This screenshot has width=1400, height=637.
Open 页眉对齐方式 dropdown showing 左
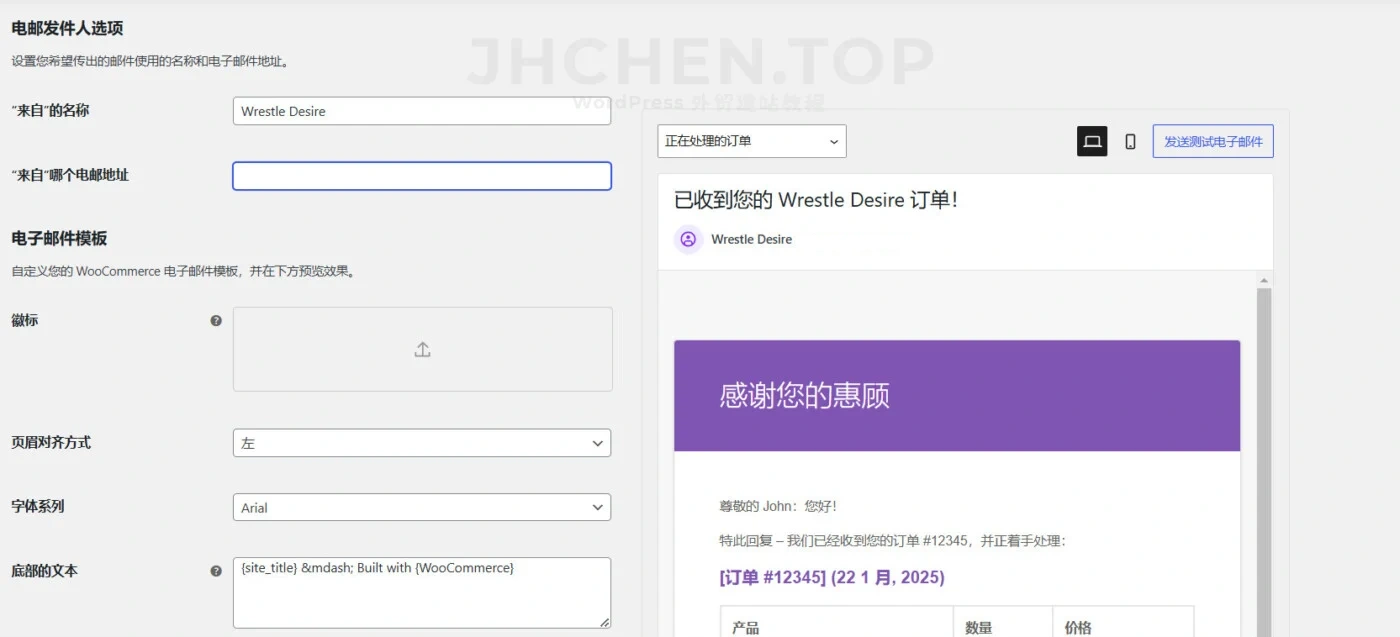point(422,443)
